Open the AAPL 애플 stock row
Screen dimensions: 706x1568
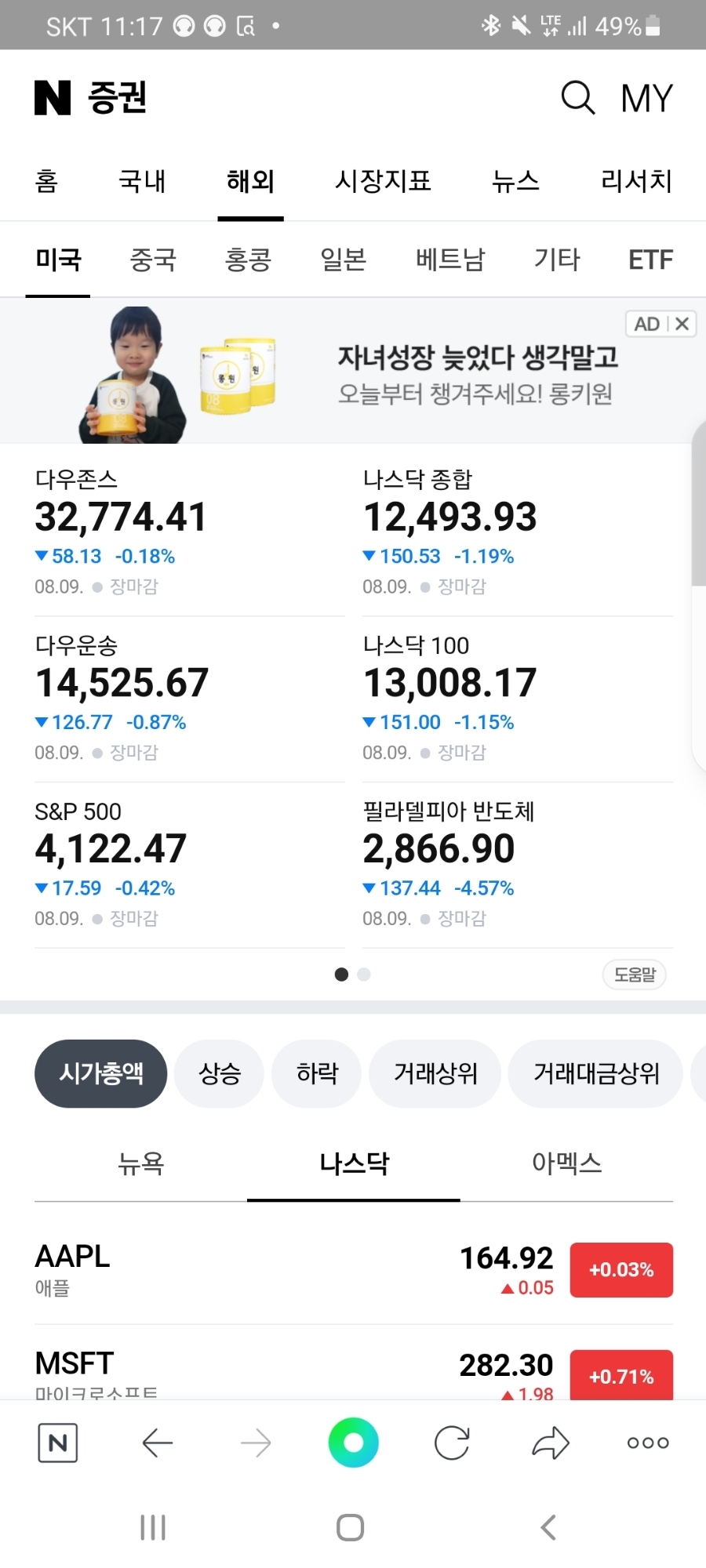(x=354, y=1271)
